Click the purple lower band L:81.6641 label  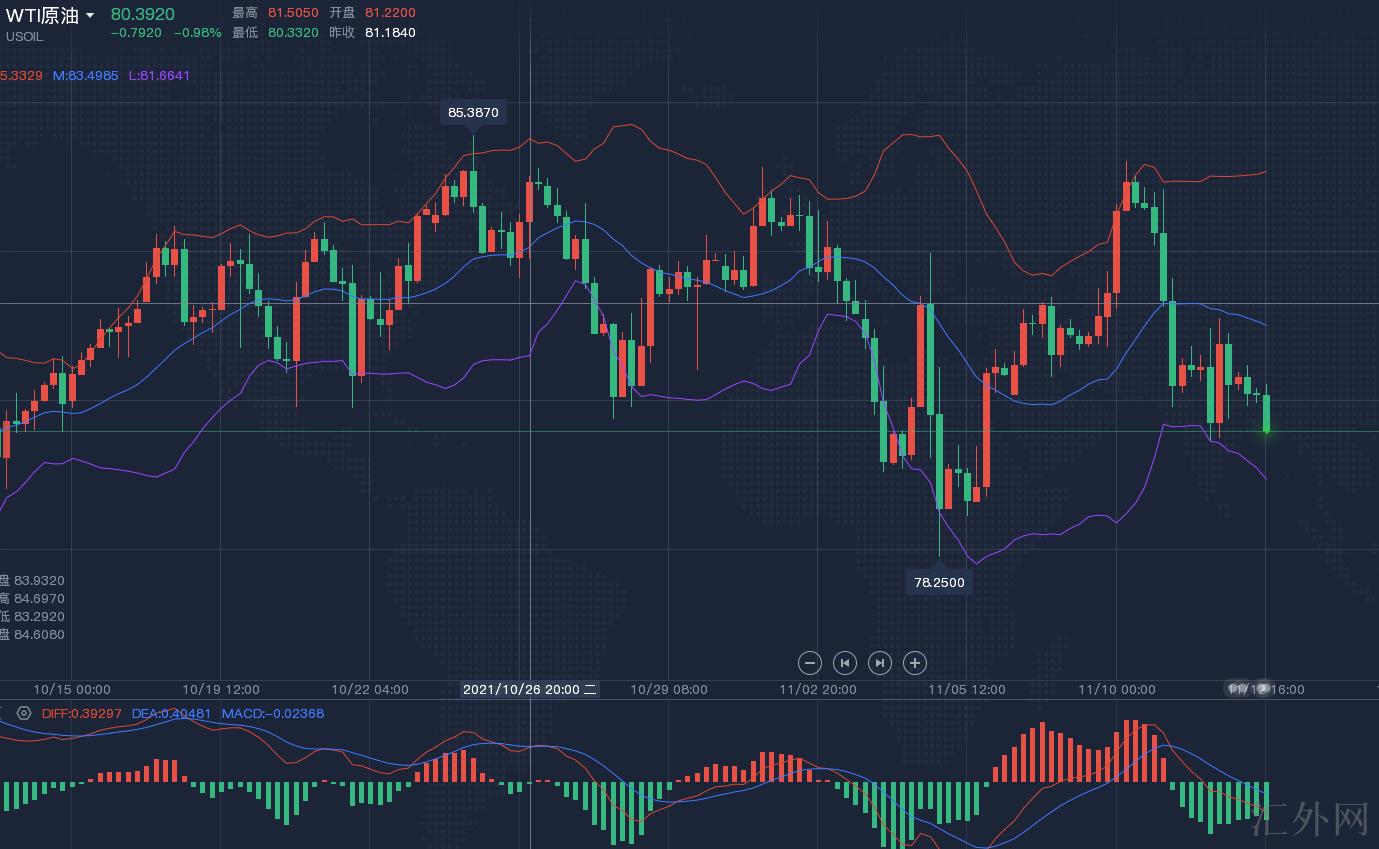[x=159, y=75]
